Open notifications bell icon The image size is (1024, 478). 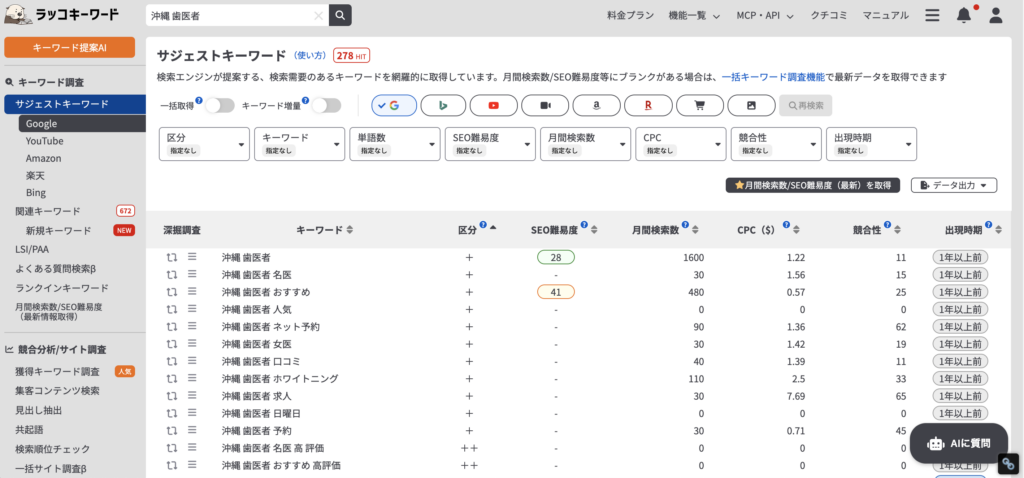964,15
